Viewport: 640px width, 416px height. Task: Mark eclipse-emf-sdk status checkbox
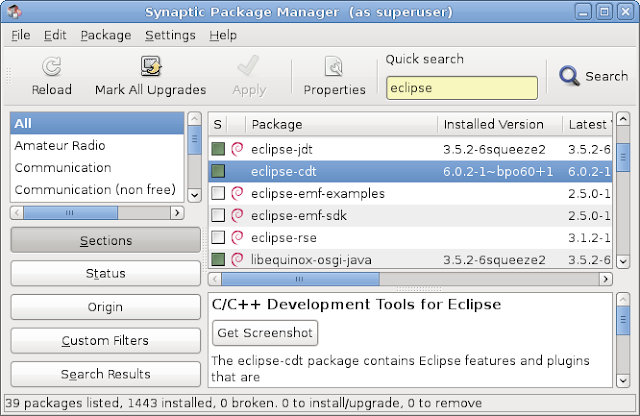coord(218,215)
